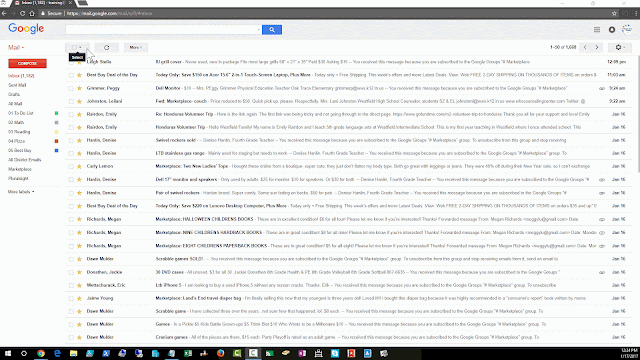Open the 'Scrabble games SOLD!' email
640x360 pixels.
[349, 259]
